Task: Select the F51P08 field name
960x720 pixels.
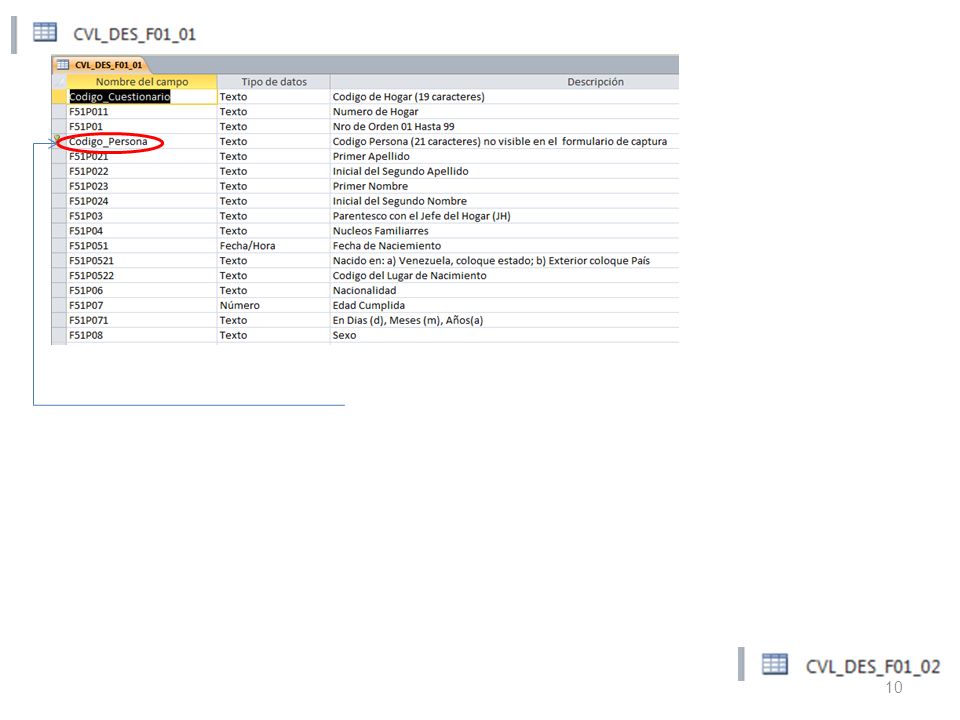Action: (86, 335)
